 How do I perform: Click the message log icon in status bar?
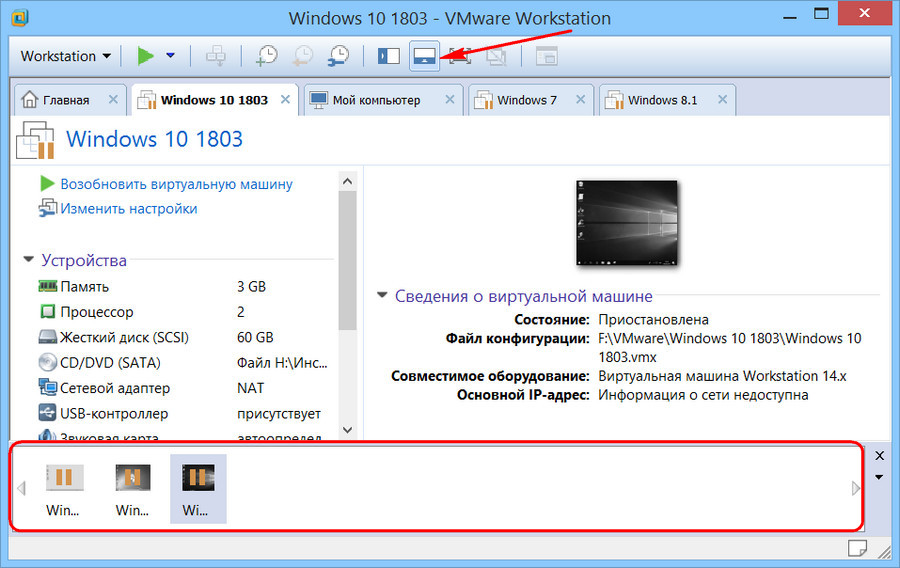point(858,548)
